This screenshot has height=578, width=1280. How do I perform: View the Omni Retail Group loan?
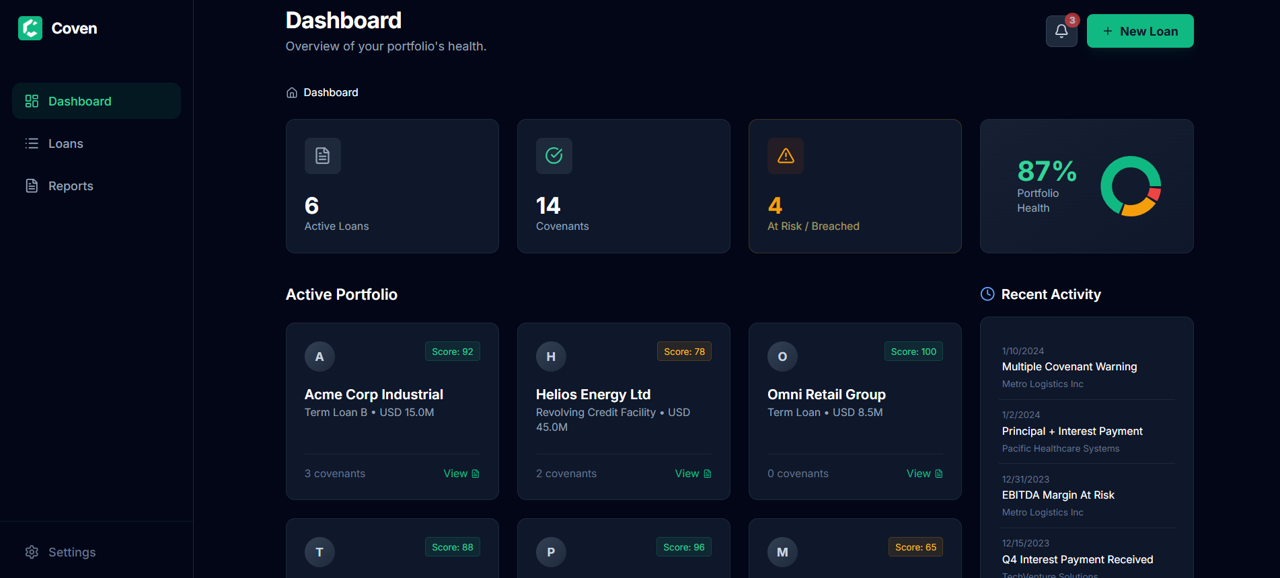(925, 474)
